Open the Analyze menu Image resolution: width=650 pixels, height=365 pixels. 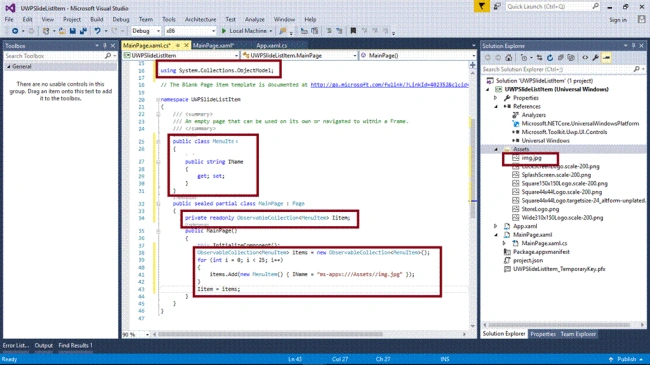255,19
